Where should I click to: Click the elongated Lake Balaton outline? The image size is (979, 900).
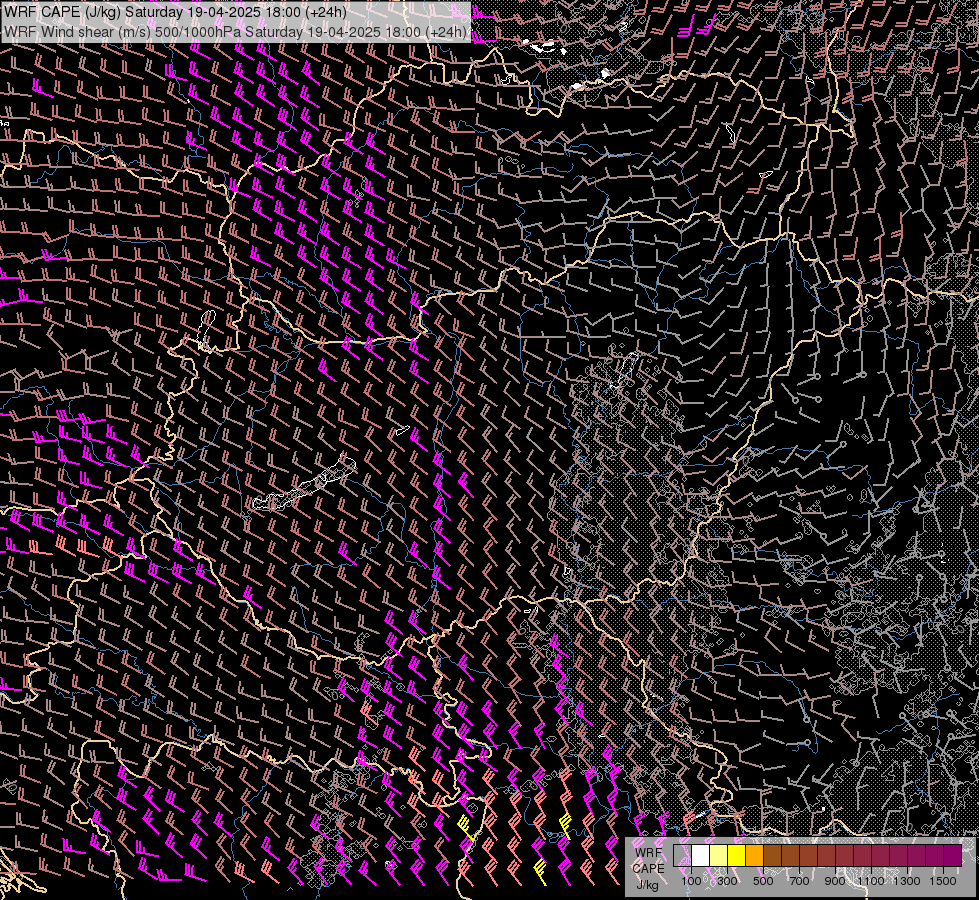[304, 484]
